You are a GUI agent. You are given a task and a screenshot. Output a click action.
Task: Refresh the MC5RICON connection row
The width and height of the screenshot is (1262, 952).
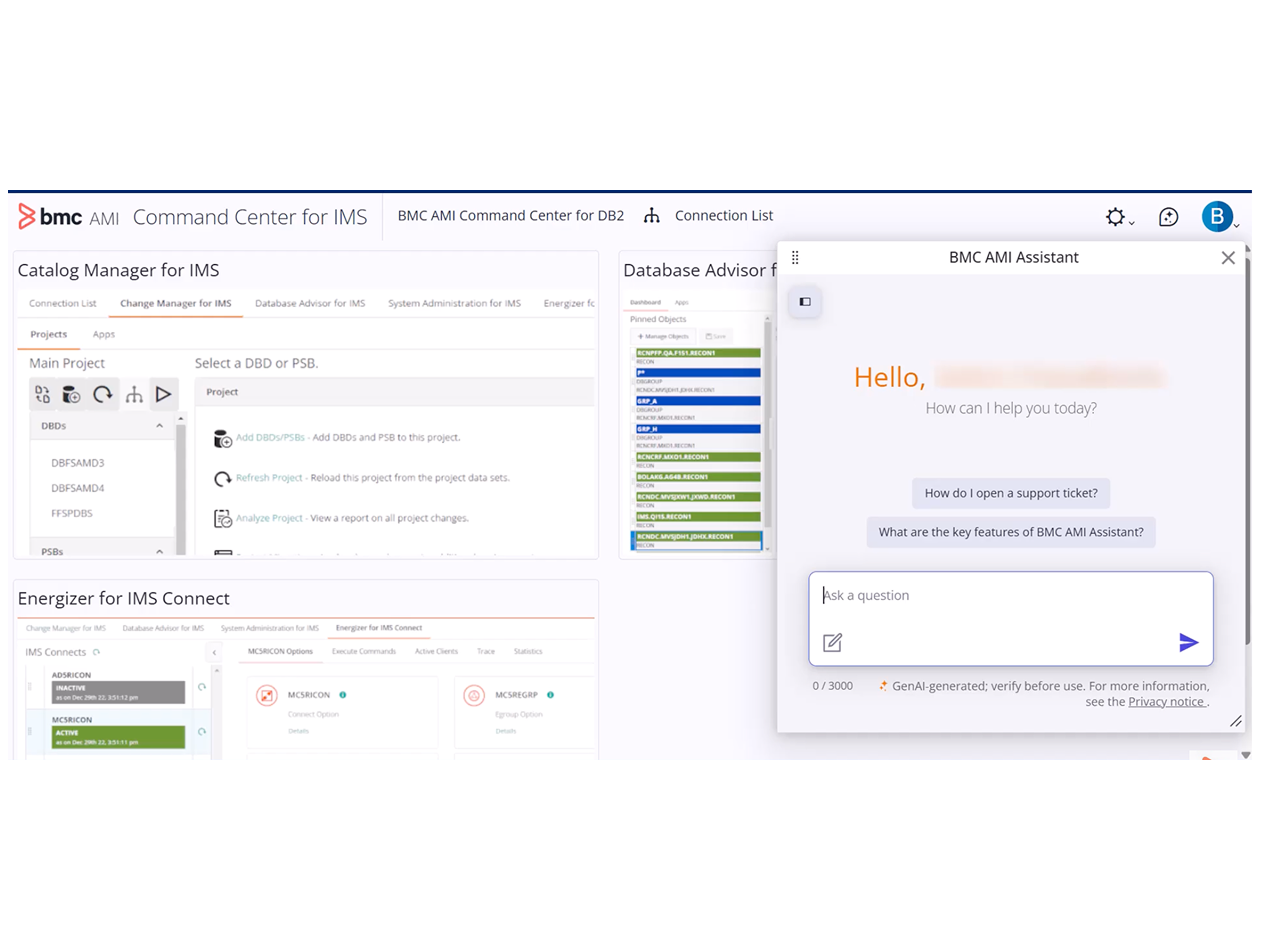click(x=202, y=732)
